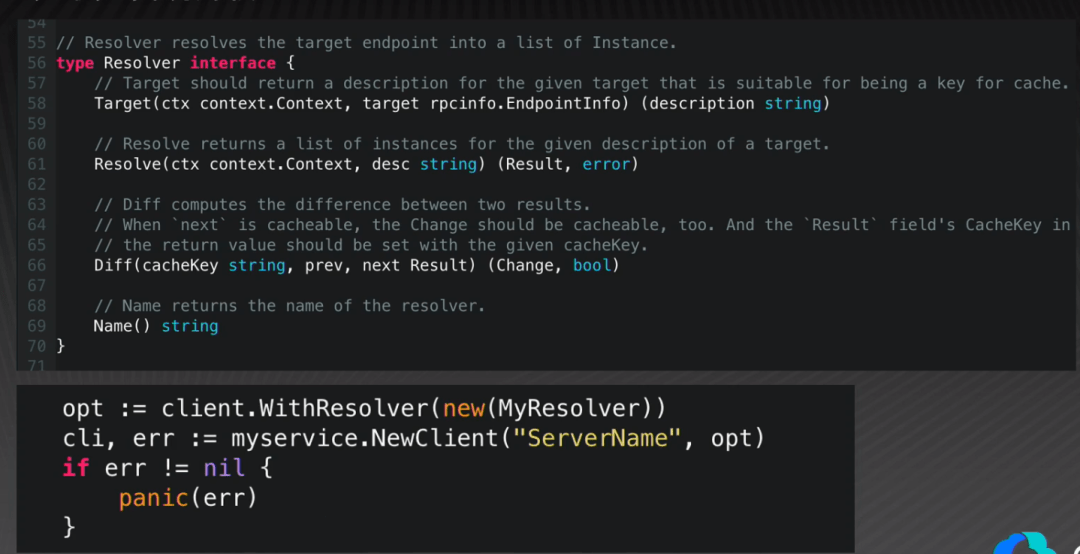Viewport: 1080px width, 554px height.
Task: Click the closing brace on line 70
Action: click(60, 346)
